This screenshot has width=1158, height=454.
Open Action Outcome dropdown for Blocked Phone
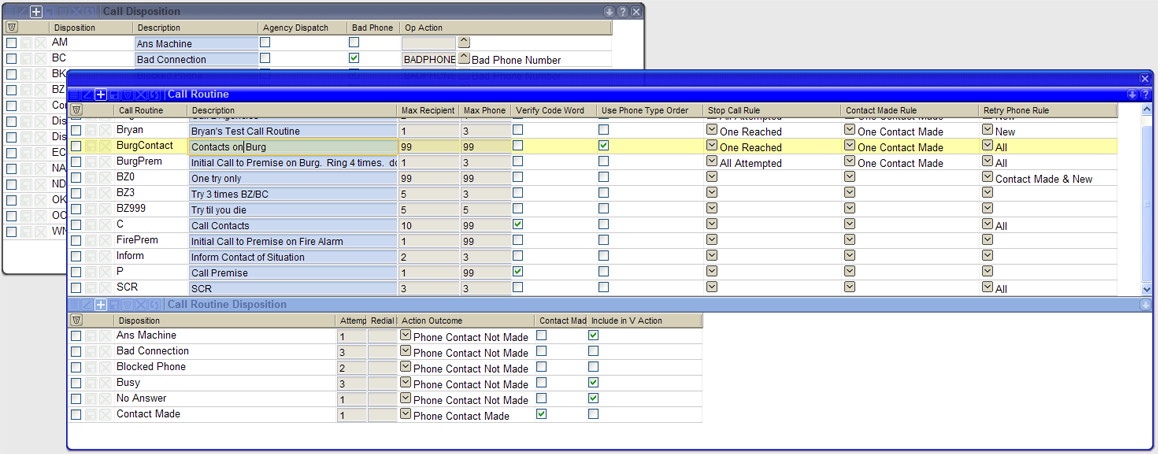[x=405, y=367]
